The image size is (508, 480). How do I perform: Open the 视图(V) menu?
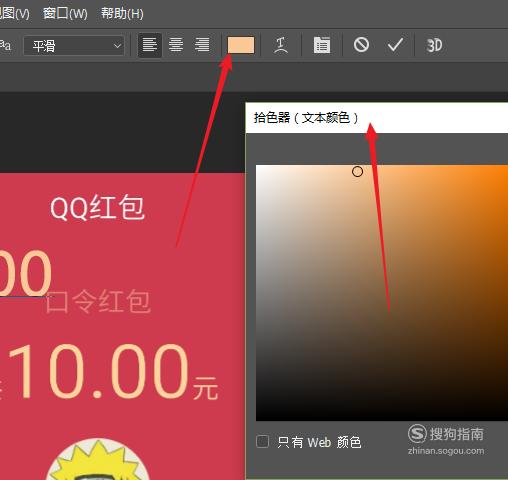(15, 13)
